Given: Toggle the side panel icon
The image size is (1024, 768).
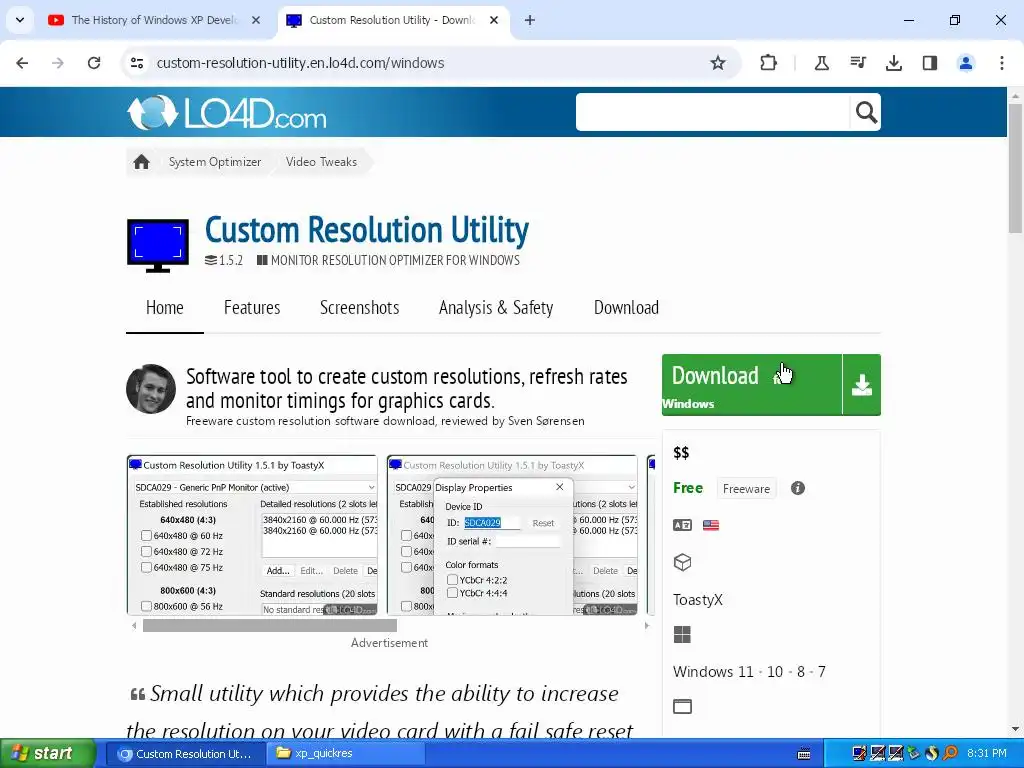Looking at the screenshot, I should pyautogui.click(x=929, y=63).
